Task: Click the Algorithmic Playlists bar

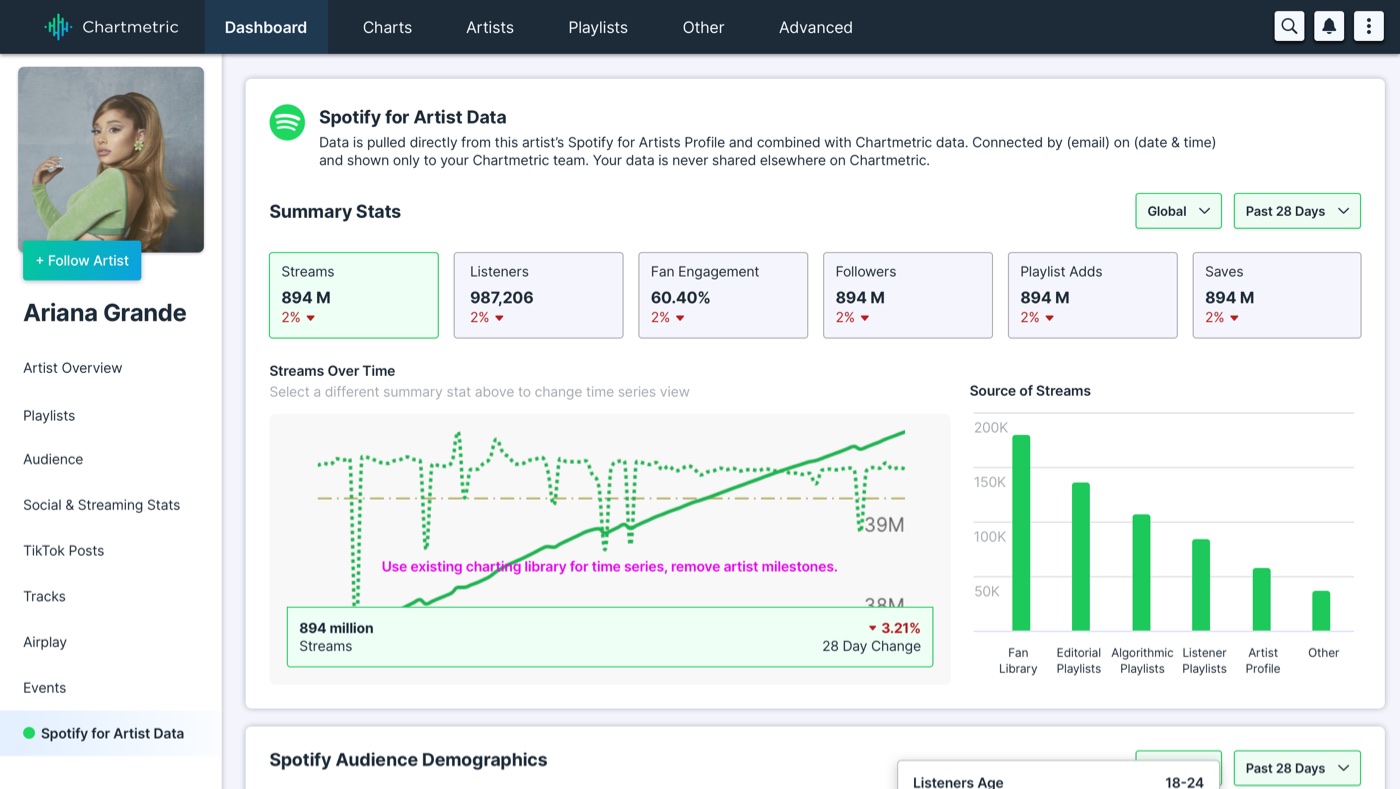Action: click(x=1141, y=573)
